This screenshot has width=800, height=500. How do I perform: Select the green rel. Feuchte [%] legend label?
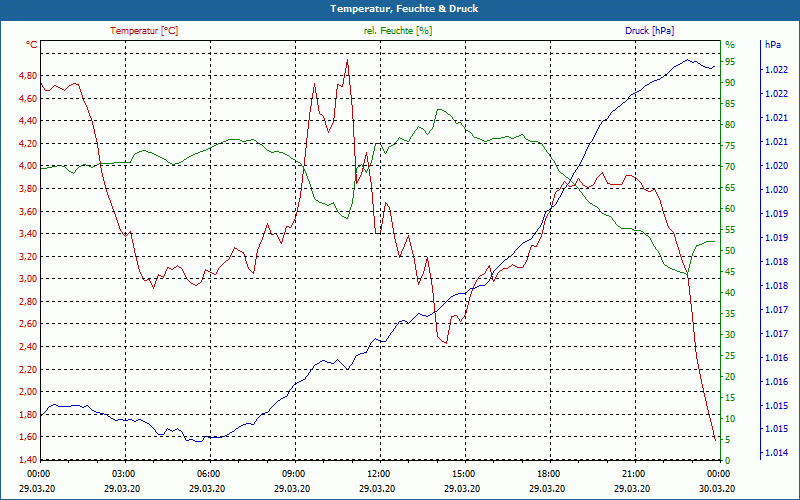(397, 31)
